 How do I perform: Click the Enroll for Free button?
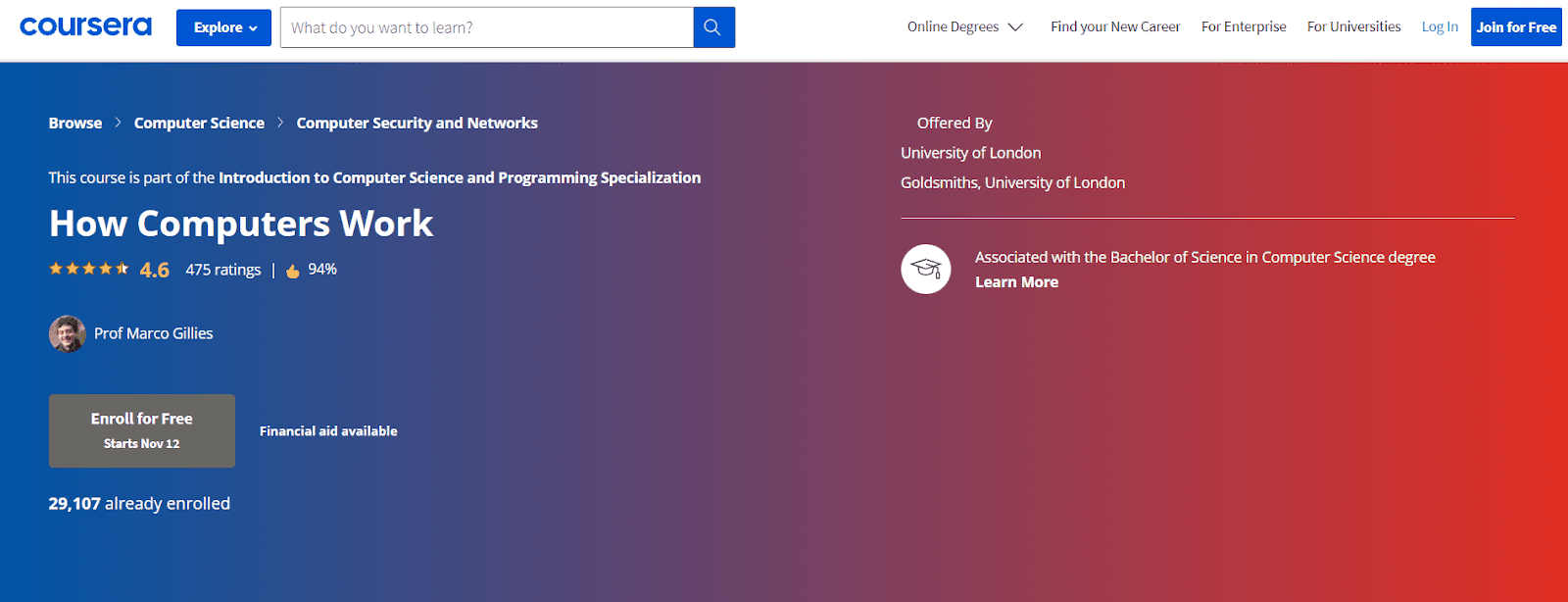tap(142, 430)
